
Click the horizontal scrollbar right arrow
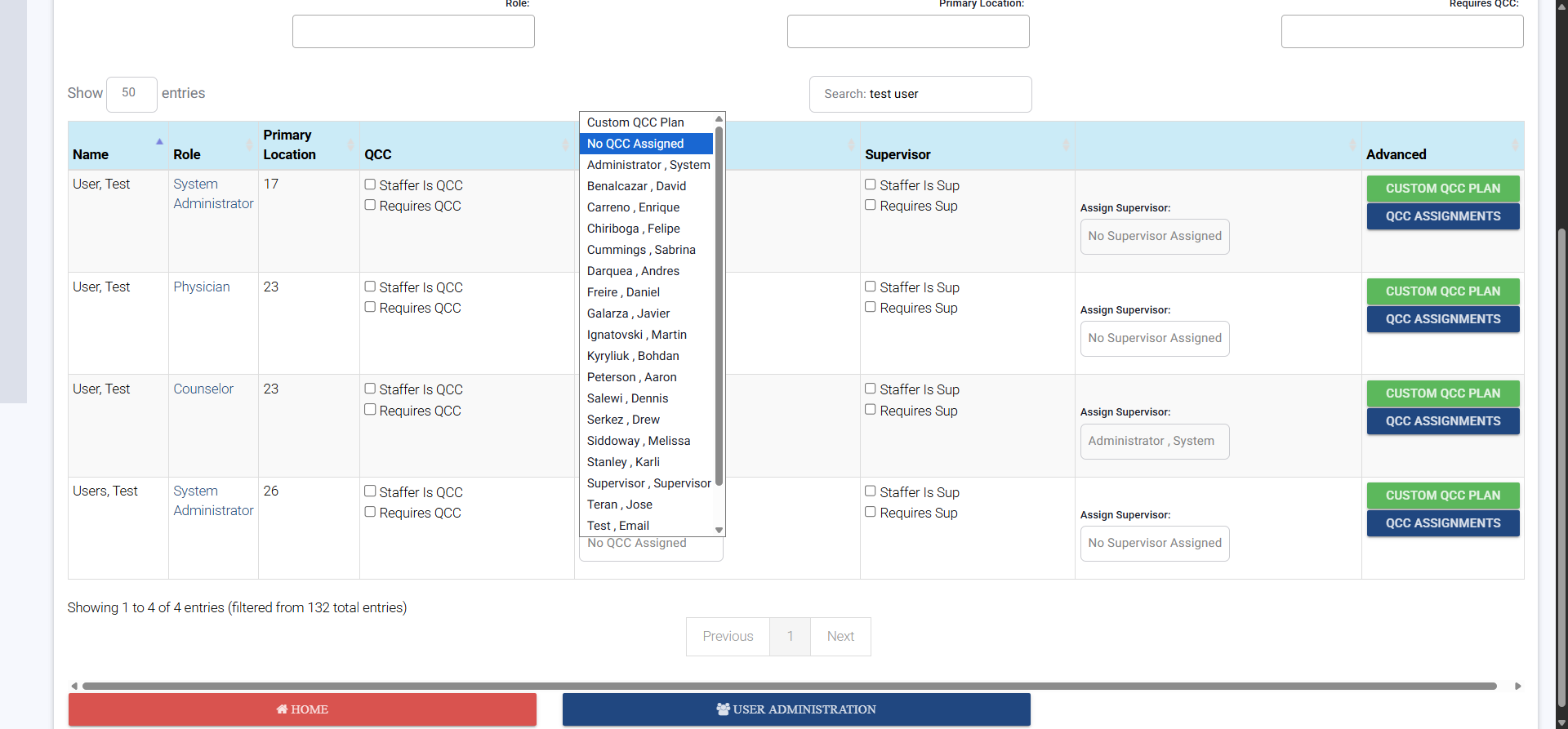click(x=1518, y=687)
